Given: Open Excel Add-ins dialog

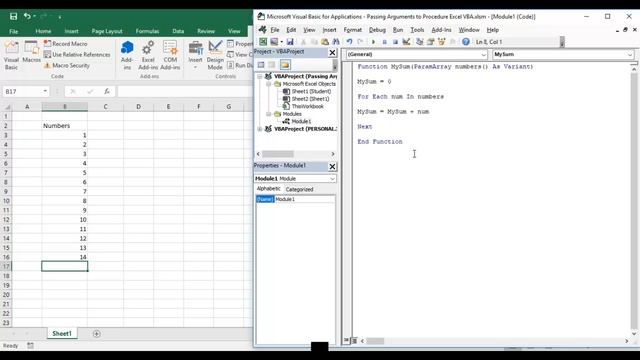Looking at the screenshot, I should (x=148, y=55).
